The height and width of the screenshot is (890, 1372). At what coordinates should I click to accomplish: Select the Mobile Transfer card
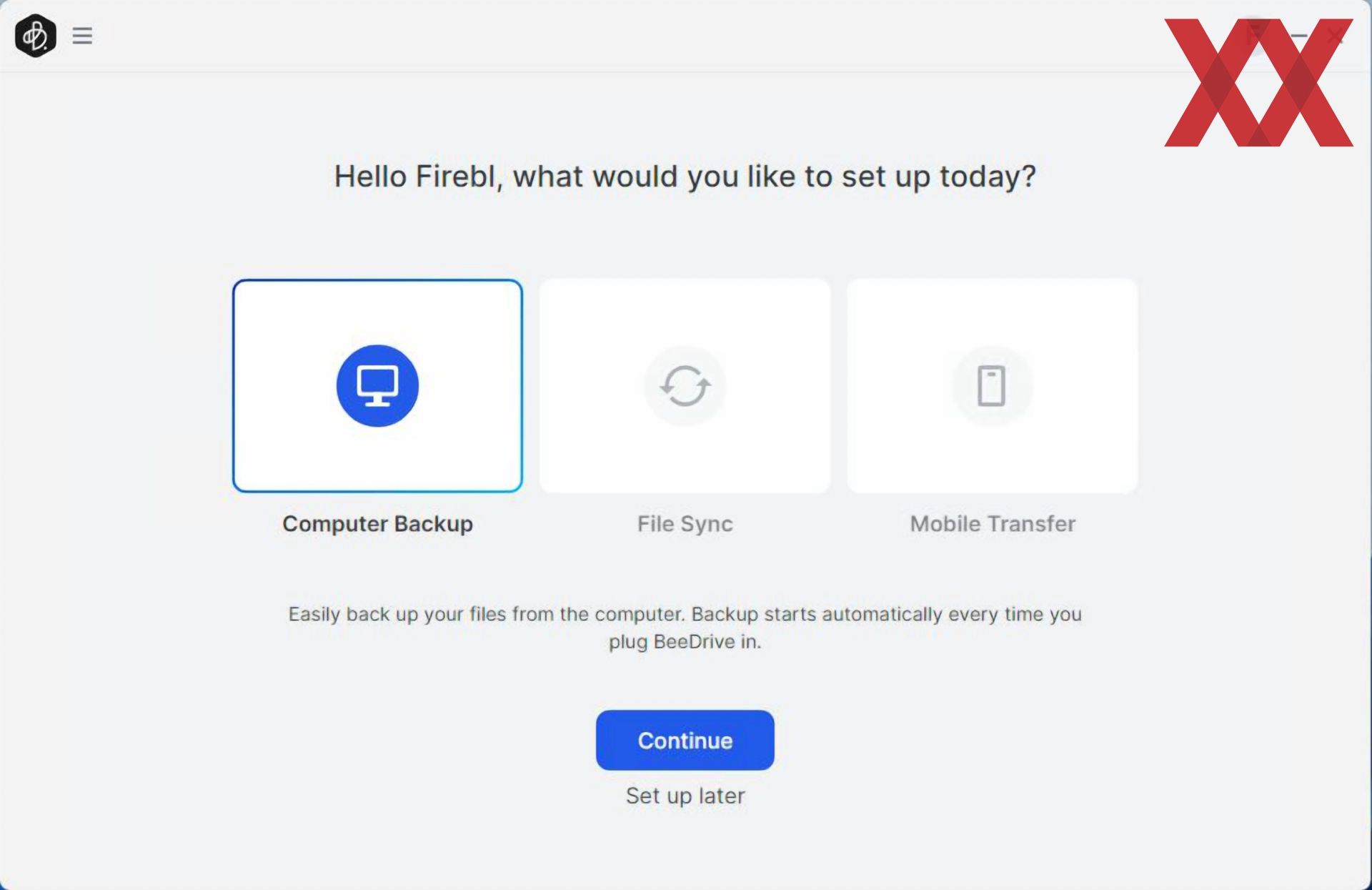click(992, 385)
